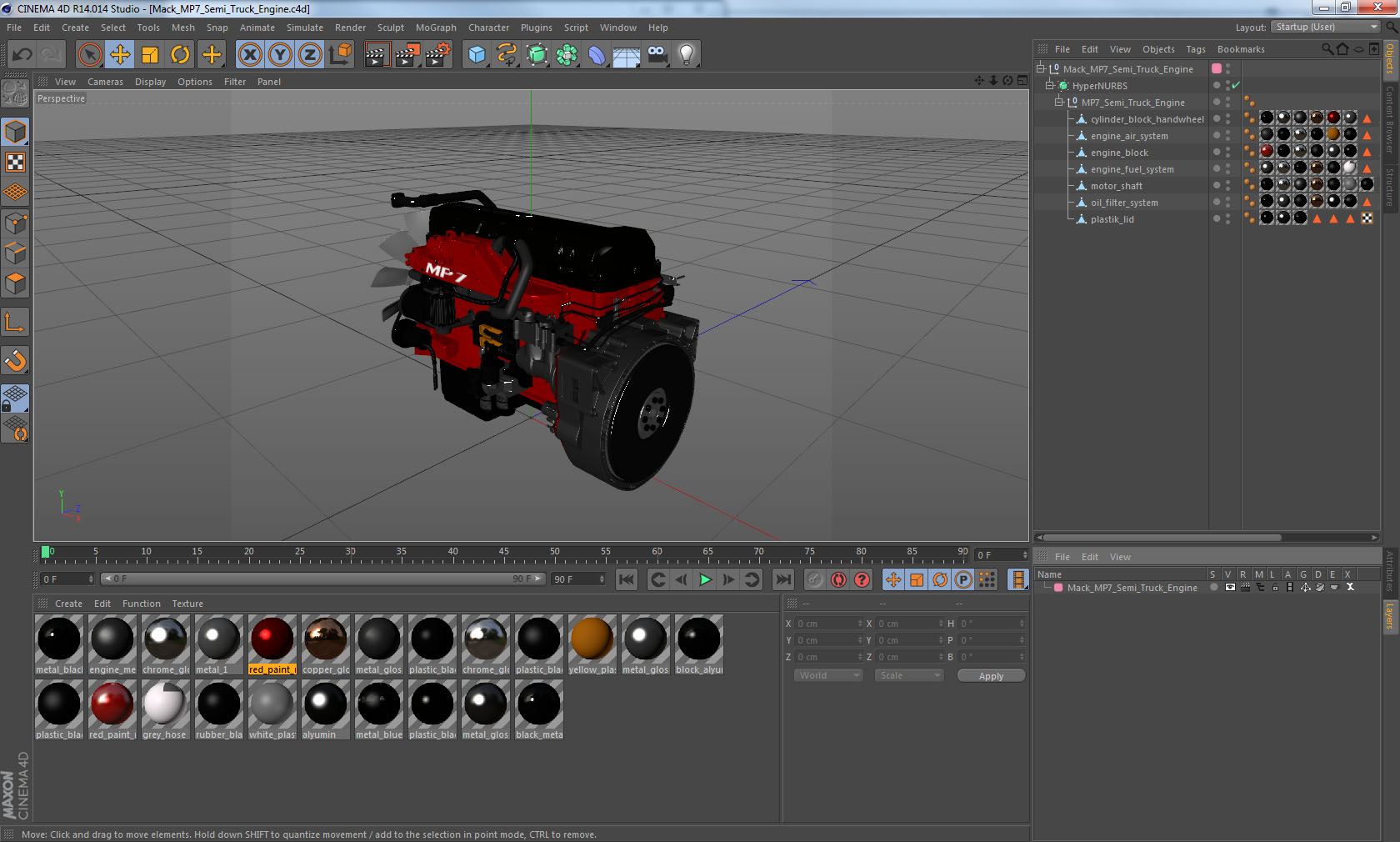Click the Enable Axis icon

[15, 322]
